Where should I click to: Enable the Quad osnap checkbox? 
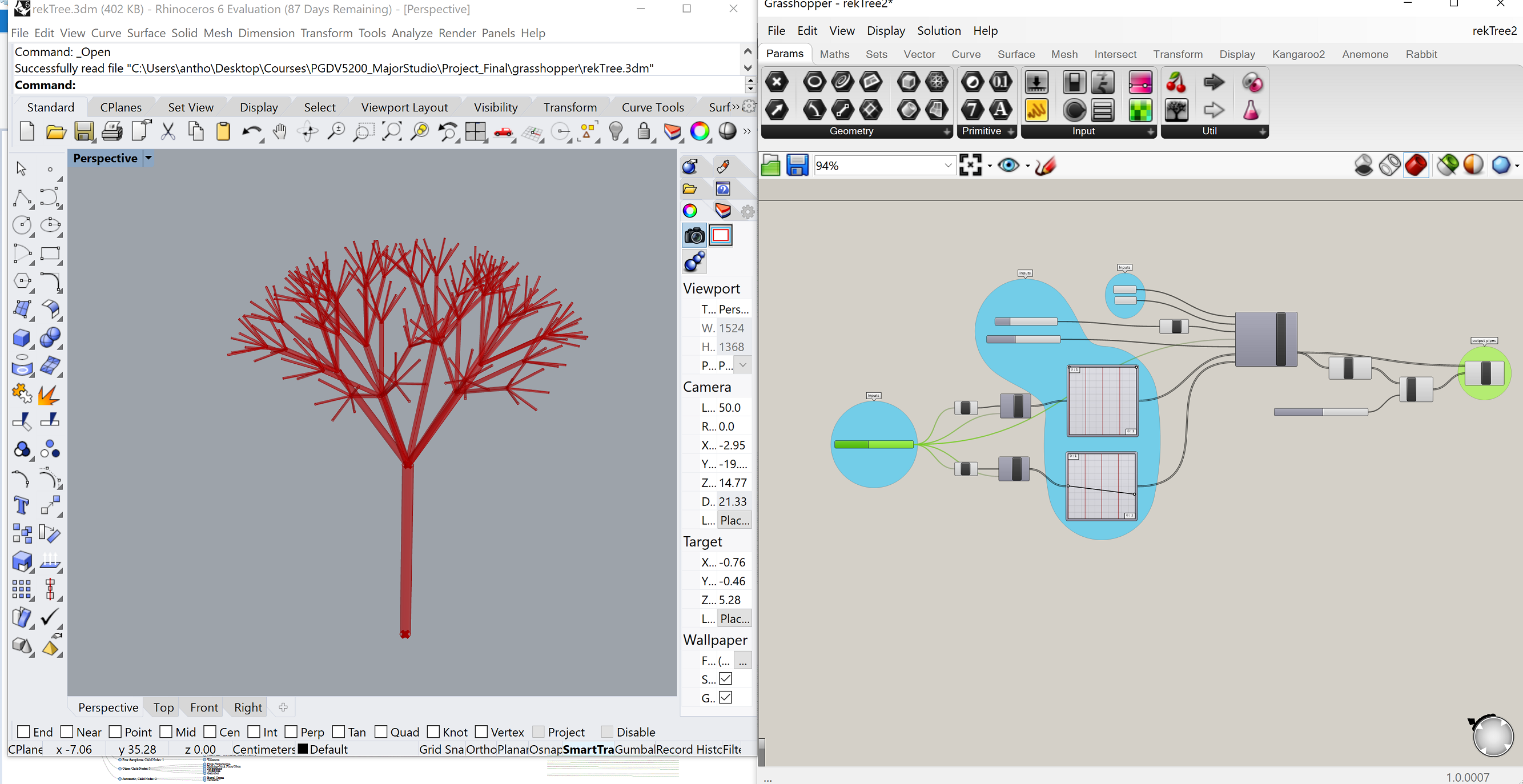pos(381,731)
